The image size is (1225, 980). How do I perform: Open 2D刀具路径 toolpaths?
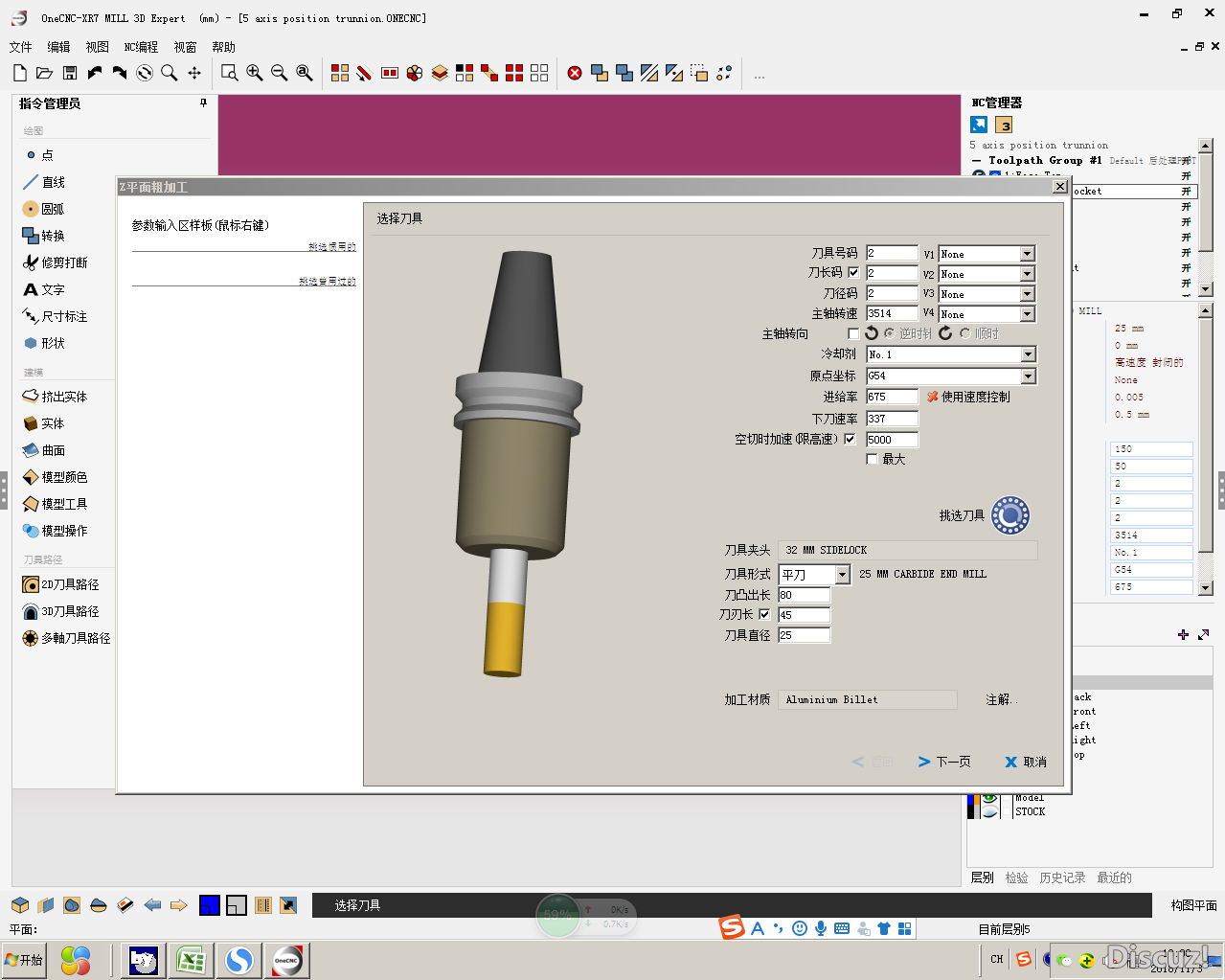[x=60, y=584]
